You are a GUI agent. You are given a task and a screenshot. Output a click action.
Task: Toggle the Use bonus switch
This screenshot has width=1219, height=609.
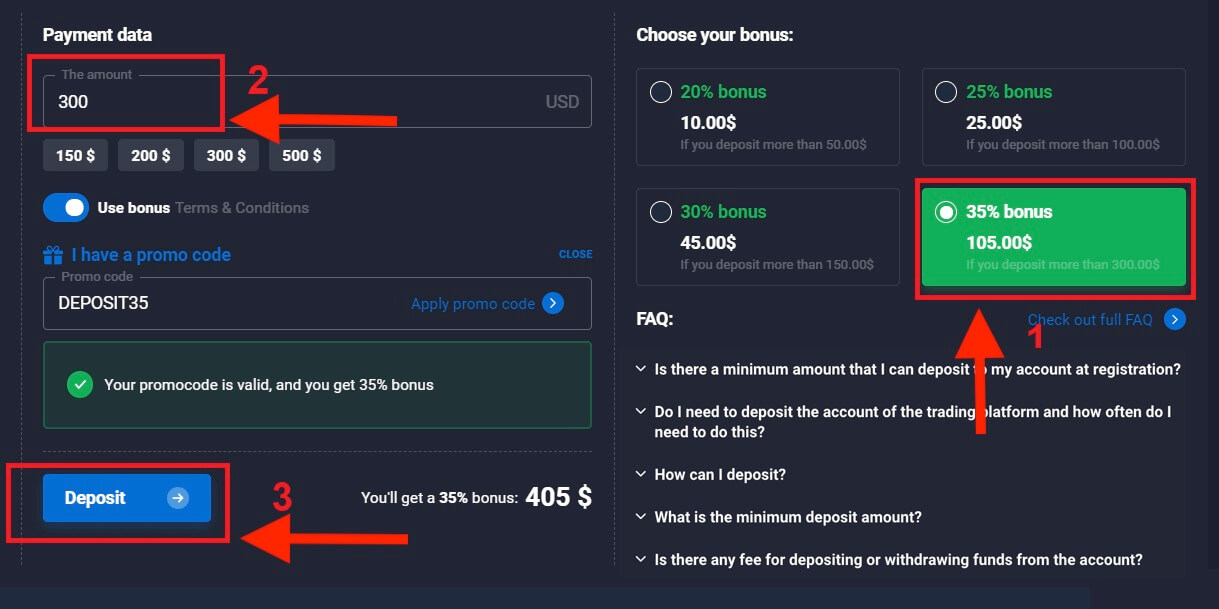click(x=66, y=208)
